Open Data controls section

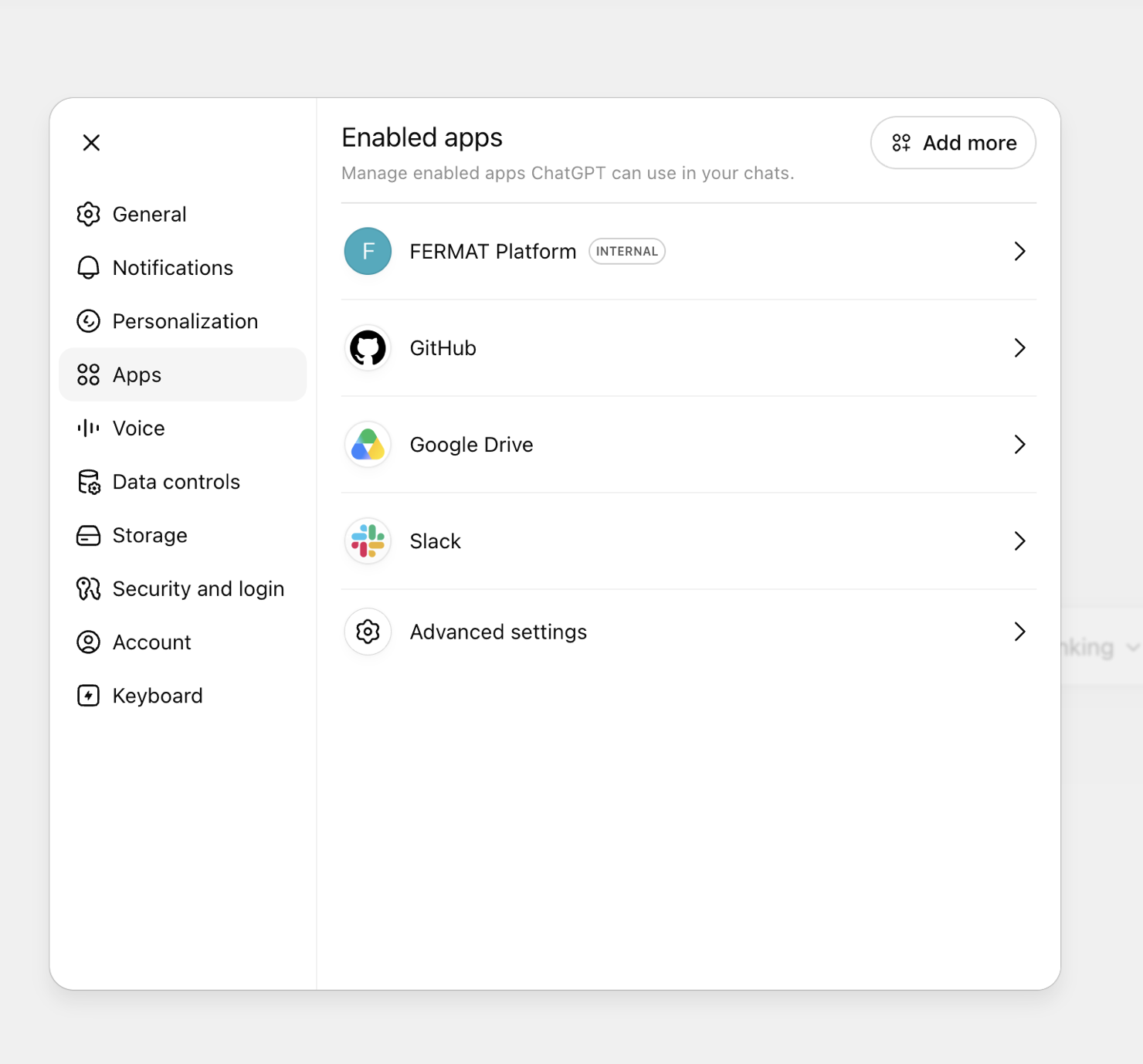(182, 482)
